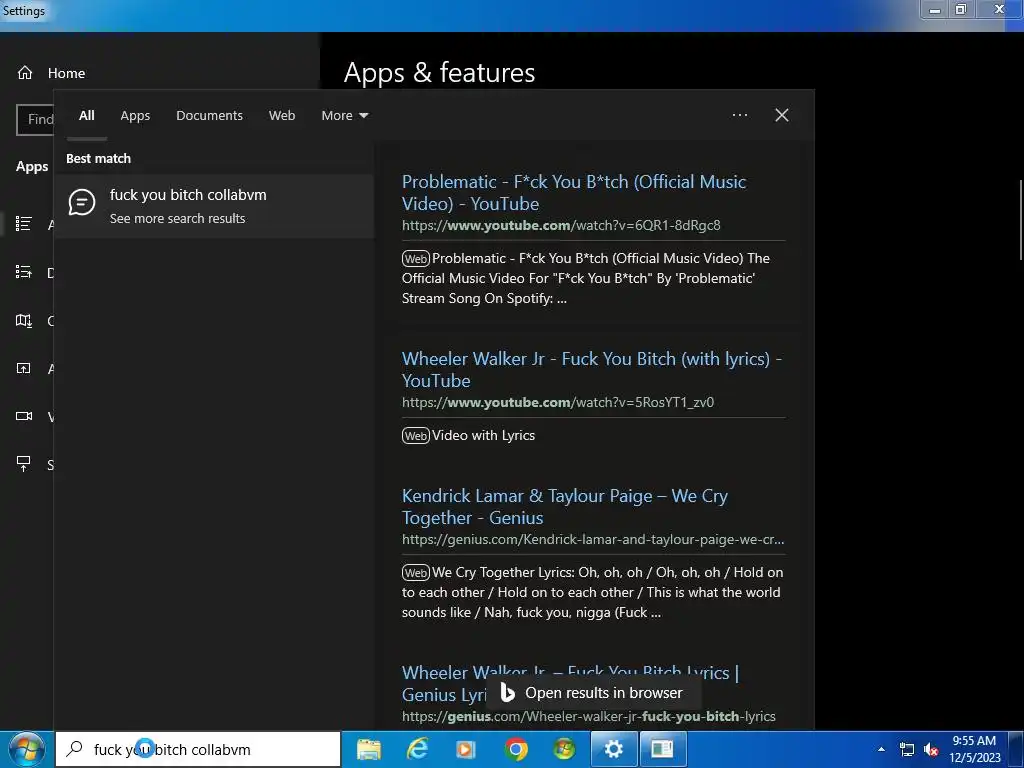Click the Startup sidebar icon
This screenshot has width=1024, height=768.
pyautogui.click(x=24, y=464)
